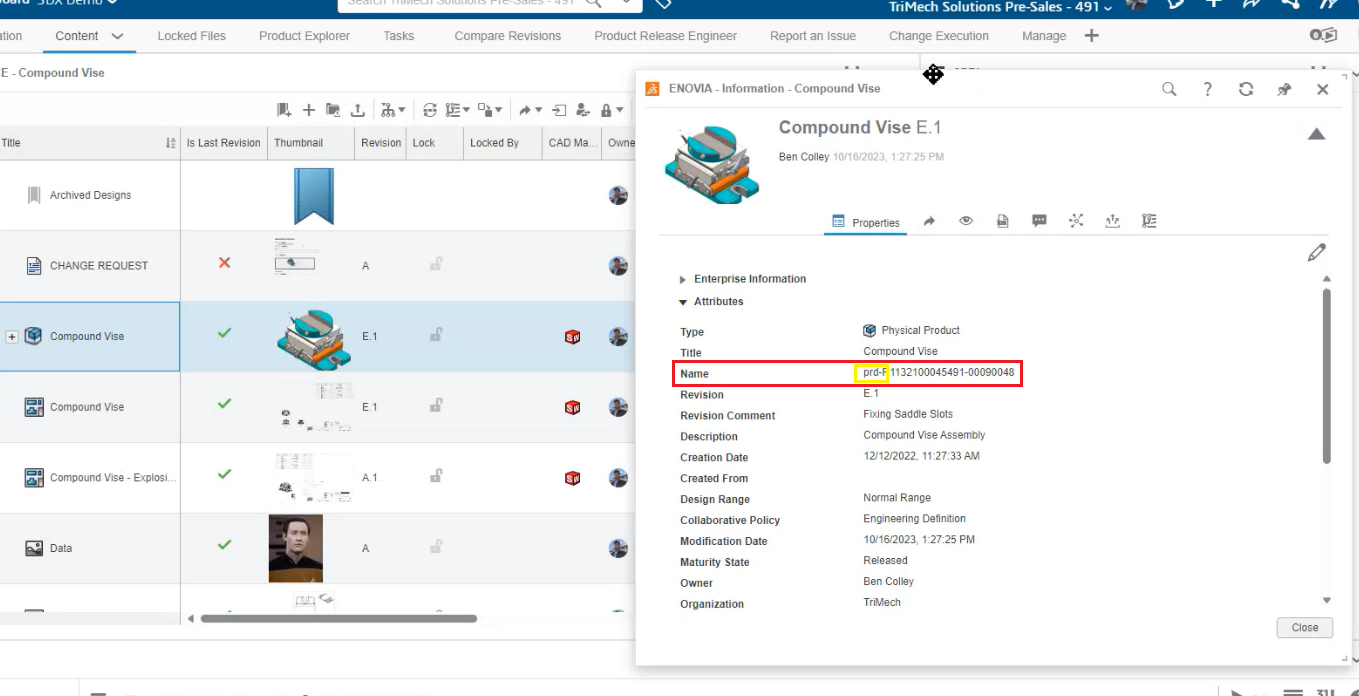Pin the ENOVIA Information panel
This screenshot has height=696, width=1359.
click(1284, 89)
